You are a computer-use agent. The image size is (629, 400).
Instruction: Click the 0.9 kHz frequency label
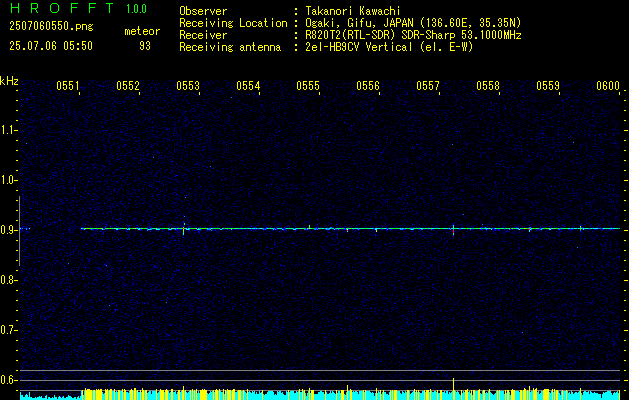[8, 230]
